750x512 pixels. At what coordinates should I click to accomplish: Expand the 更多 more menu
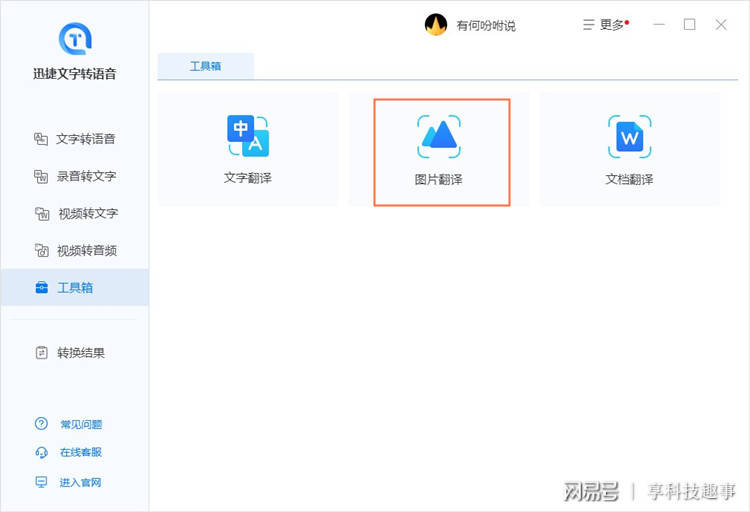point(606,24)
